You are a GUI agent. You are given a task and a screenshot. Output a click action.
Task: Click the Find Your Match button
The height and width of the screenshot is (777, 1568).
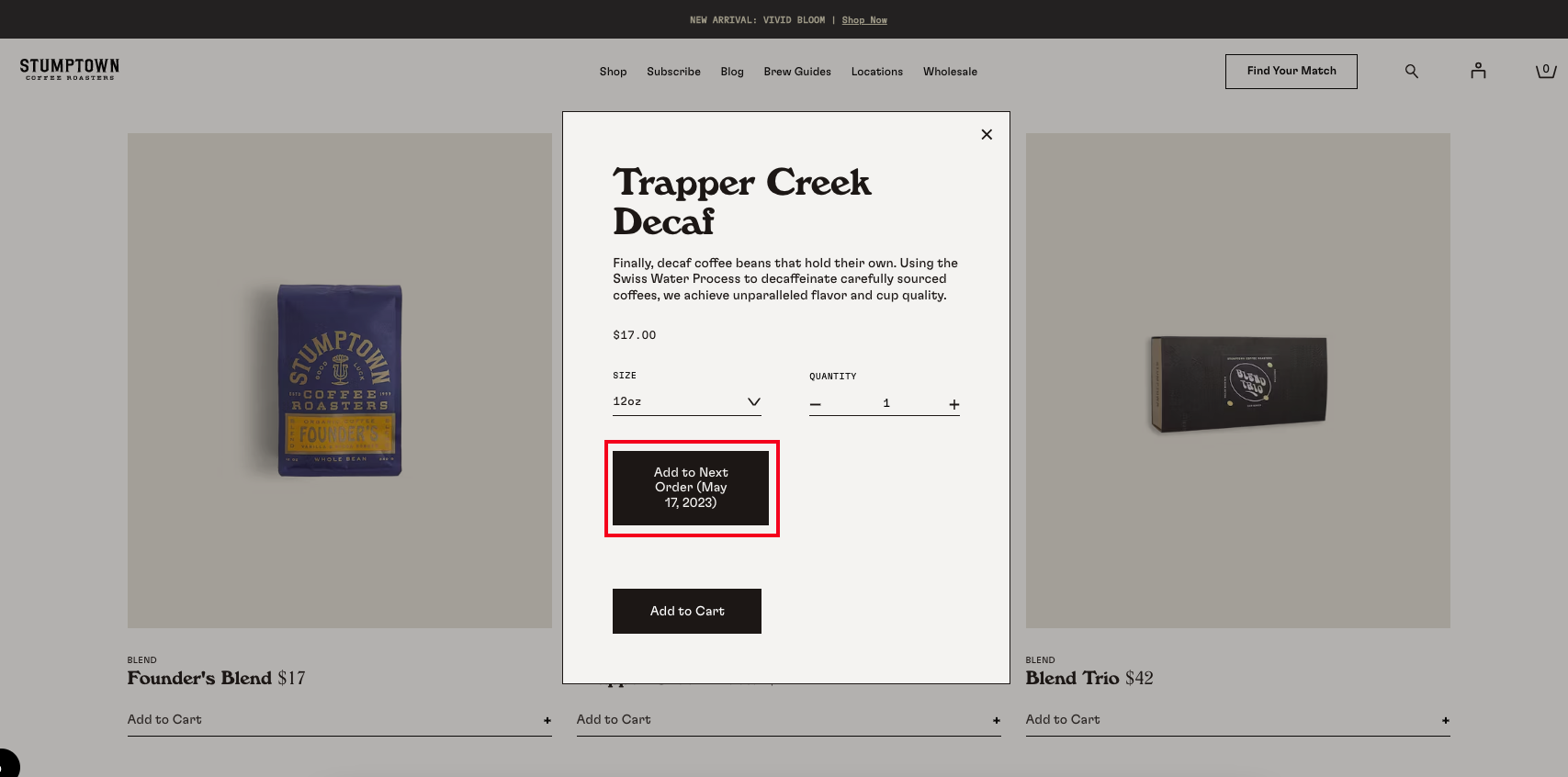pos(1292,72)
